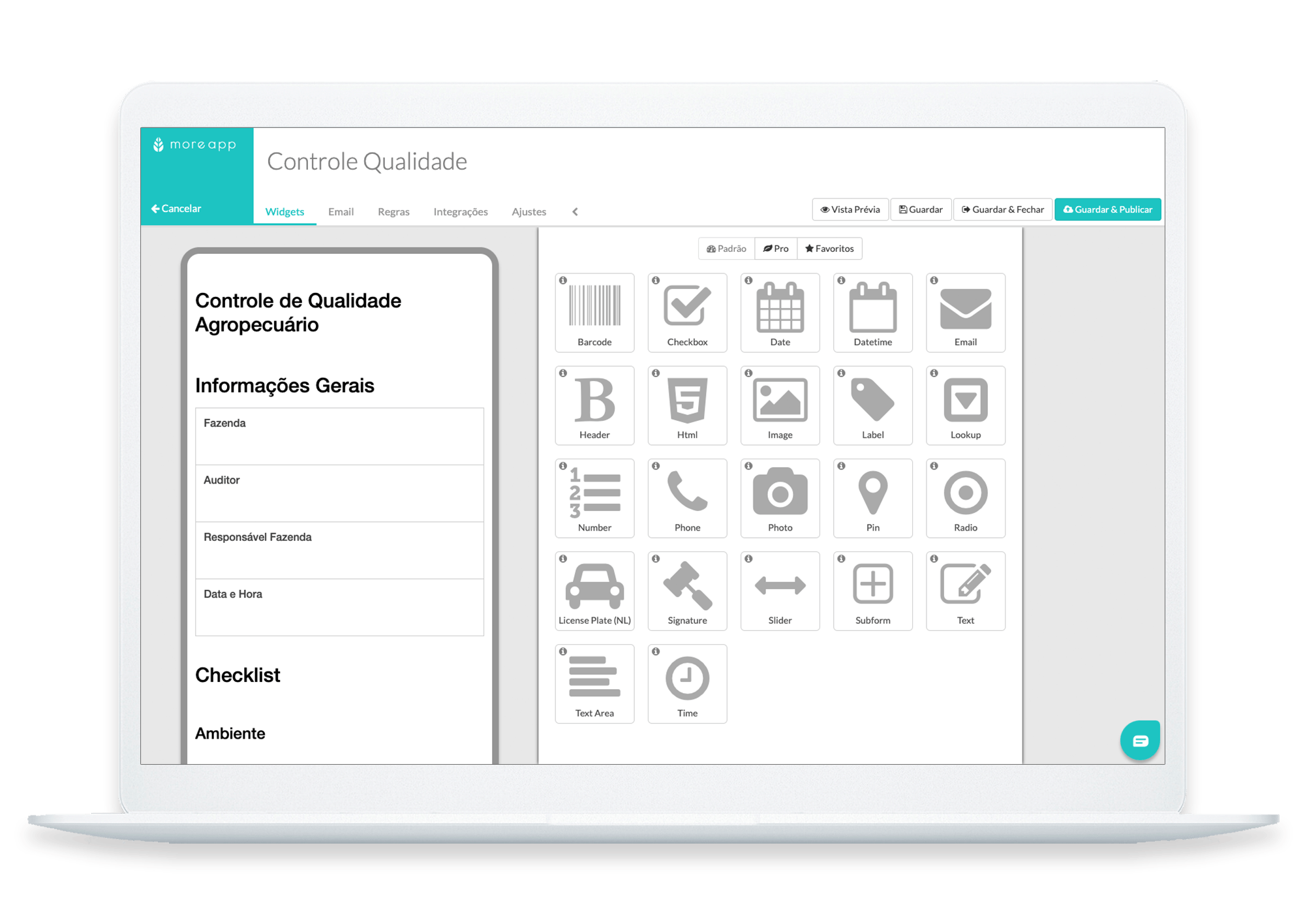Viewport: 1305px width, 924px height.
Task: Select the Subform widget
Action: tap(871, 596)
